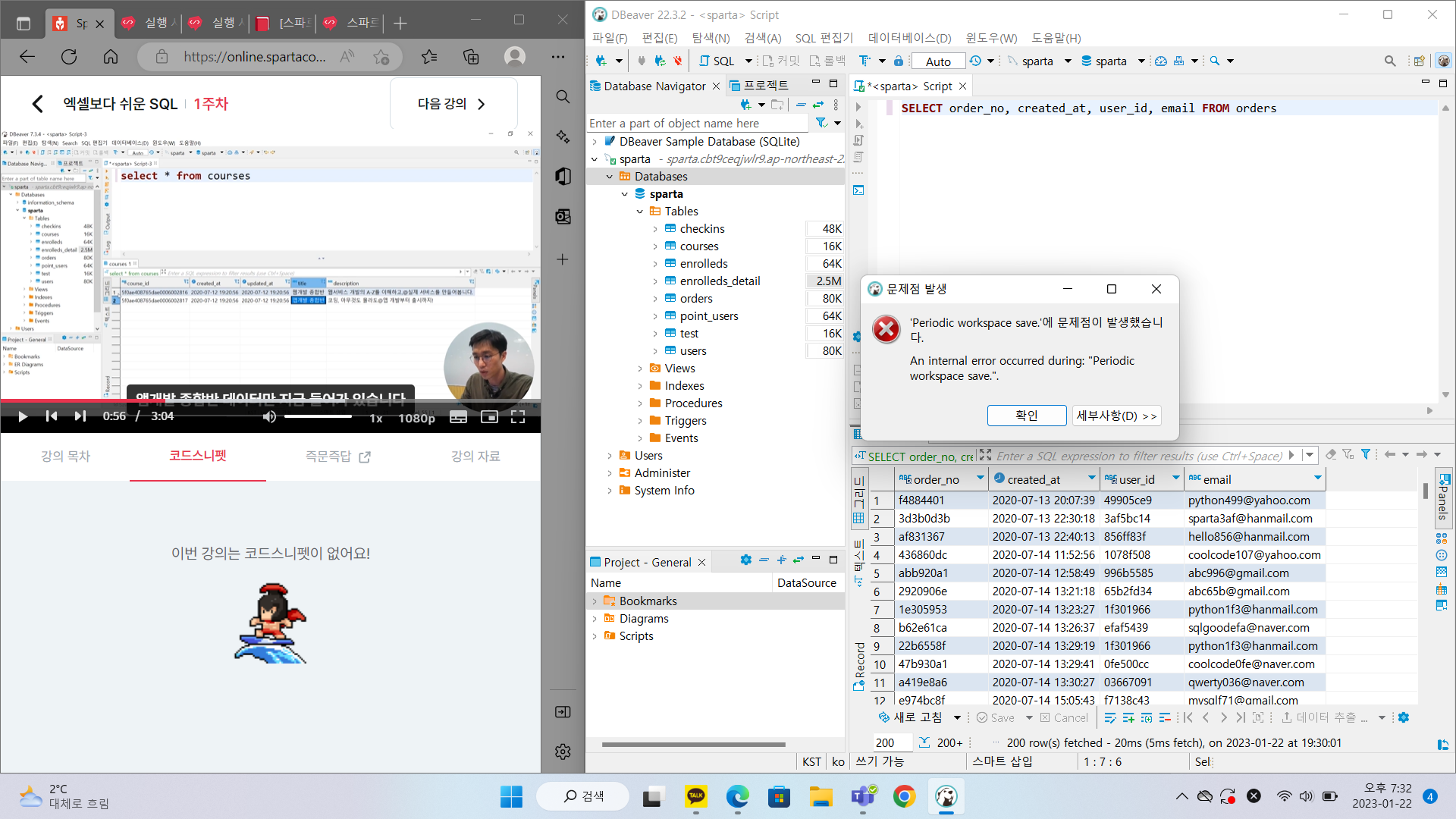
Task: Click 확인 button in the error dialog
Action: click(1027, 416)
